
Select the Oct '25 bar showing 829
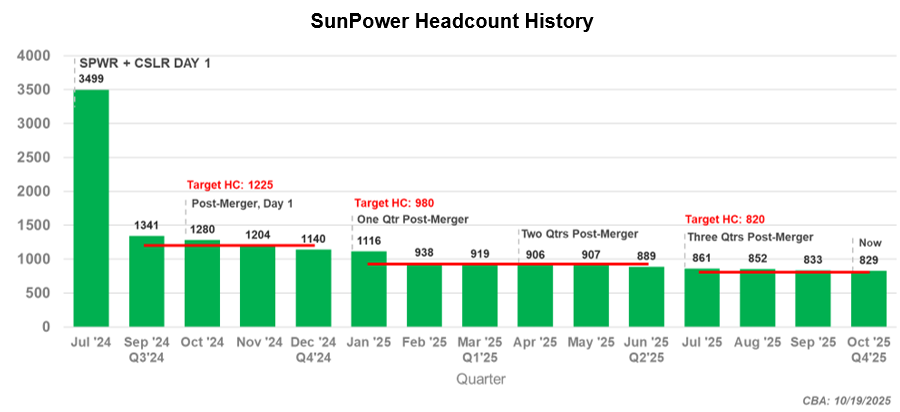click(868, 299)
